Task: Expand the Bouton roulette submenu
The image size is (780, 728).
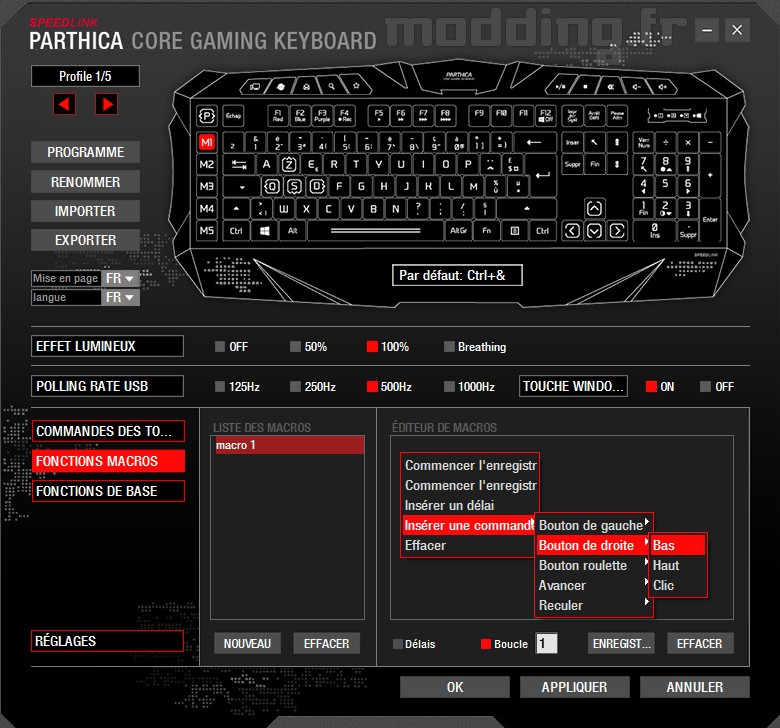Action: click(593, 565)
